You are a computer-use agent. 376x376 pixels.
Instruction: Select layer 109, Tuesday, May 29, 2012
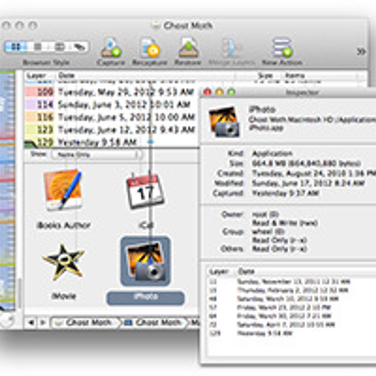[x=112, y=92]
